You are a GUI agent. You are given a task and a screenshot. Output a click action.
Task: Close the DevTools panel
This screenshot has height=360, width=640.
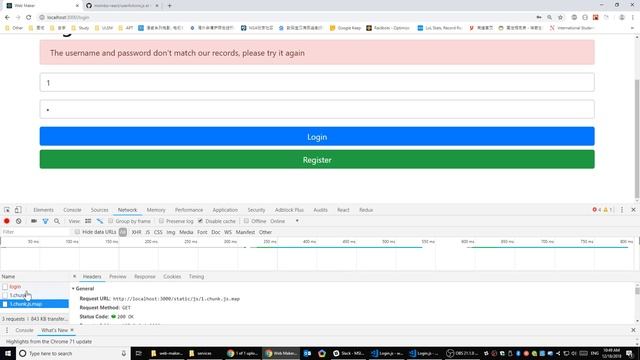[633, 210]
